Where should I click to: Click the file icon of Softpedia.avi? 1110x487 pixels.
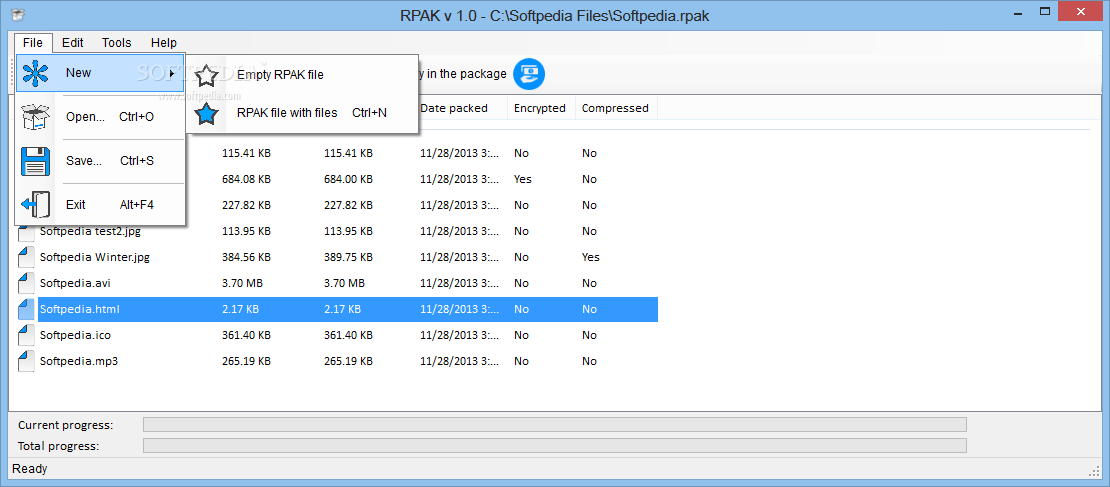[x=26, y=283]
